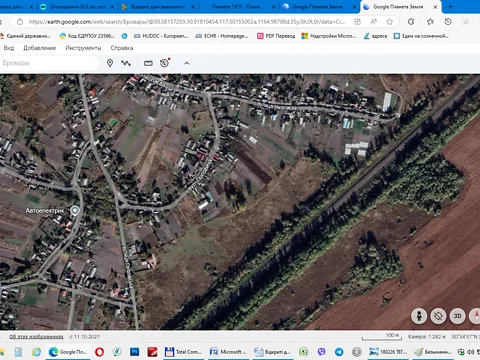Add a placemark with the pin icon

point(110,63)
